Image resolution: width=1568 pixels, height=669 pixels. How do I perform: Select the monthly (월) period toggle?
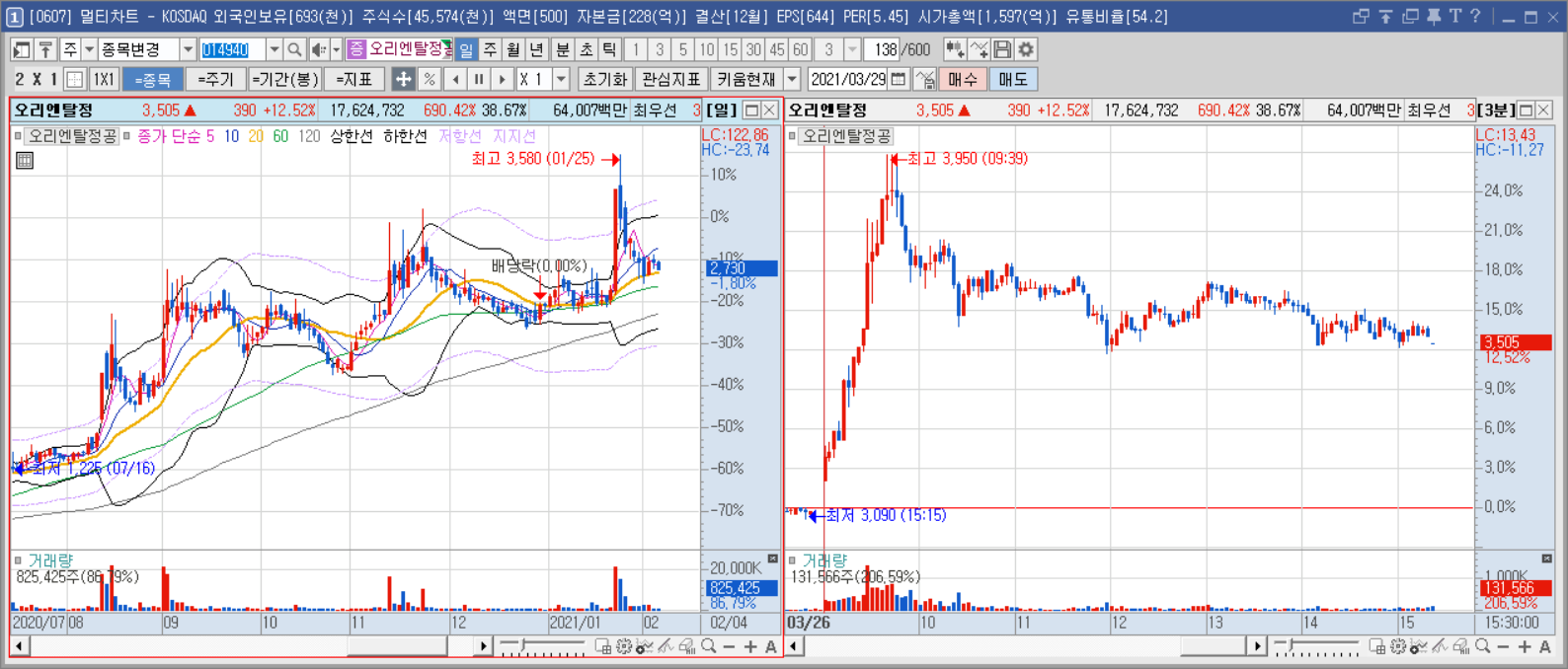pyautogui.click(x=513, y=49)
